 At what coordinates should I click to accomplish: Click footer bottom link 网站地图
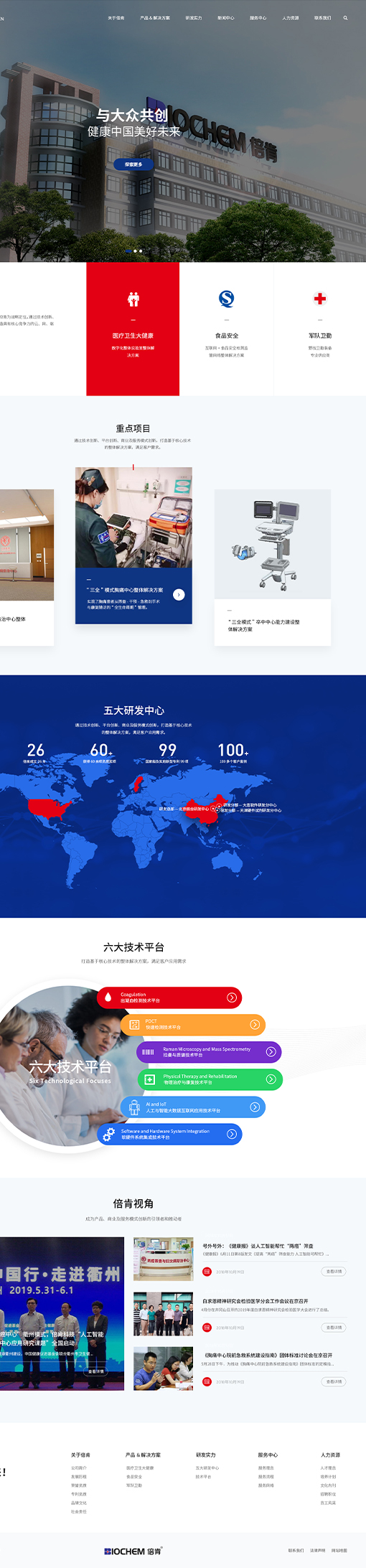(x=339, y=1550)
